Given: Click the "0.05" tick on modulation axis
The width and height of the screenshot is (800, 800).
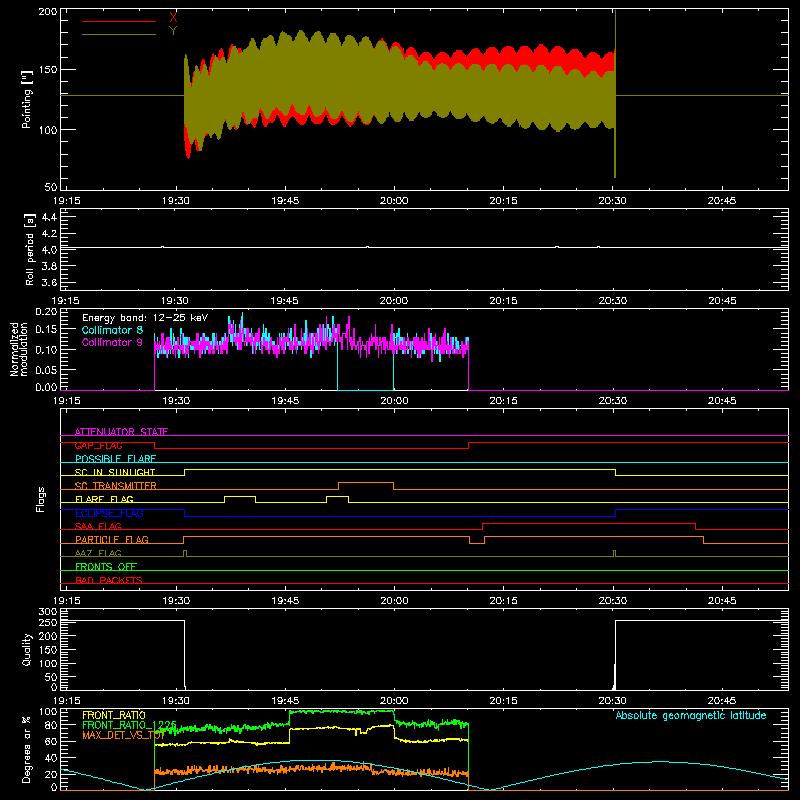Looking at the screenshot, I should pos(47,370).
